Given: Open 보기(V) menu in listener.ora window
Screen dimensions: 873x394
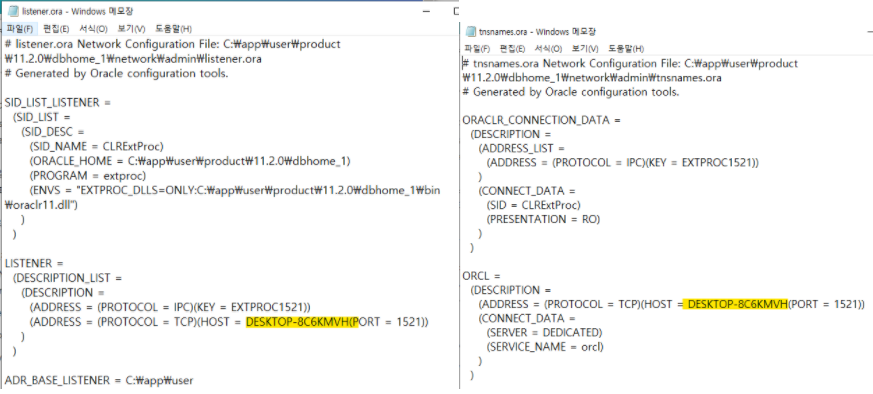Looking at the screenshot, I should pyautogui.click(x=131, y=29).
